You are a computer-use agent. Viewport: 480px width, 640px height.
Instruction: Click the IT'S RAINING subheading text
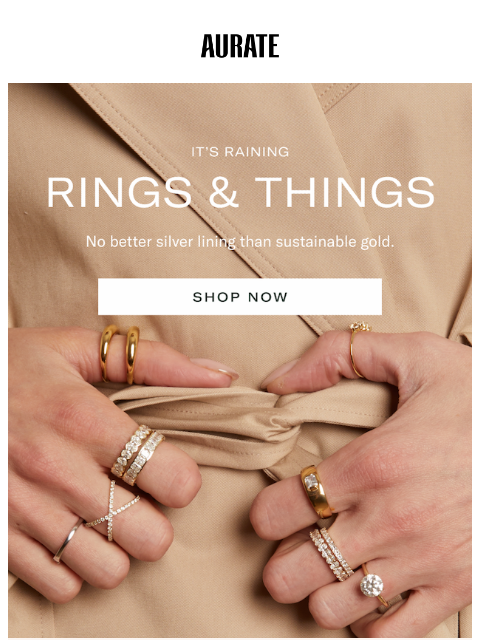click(240, 152)
